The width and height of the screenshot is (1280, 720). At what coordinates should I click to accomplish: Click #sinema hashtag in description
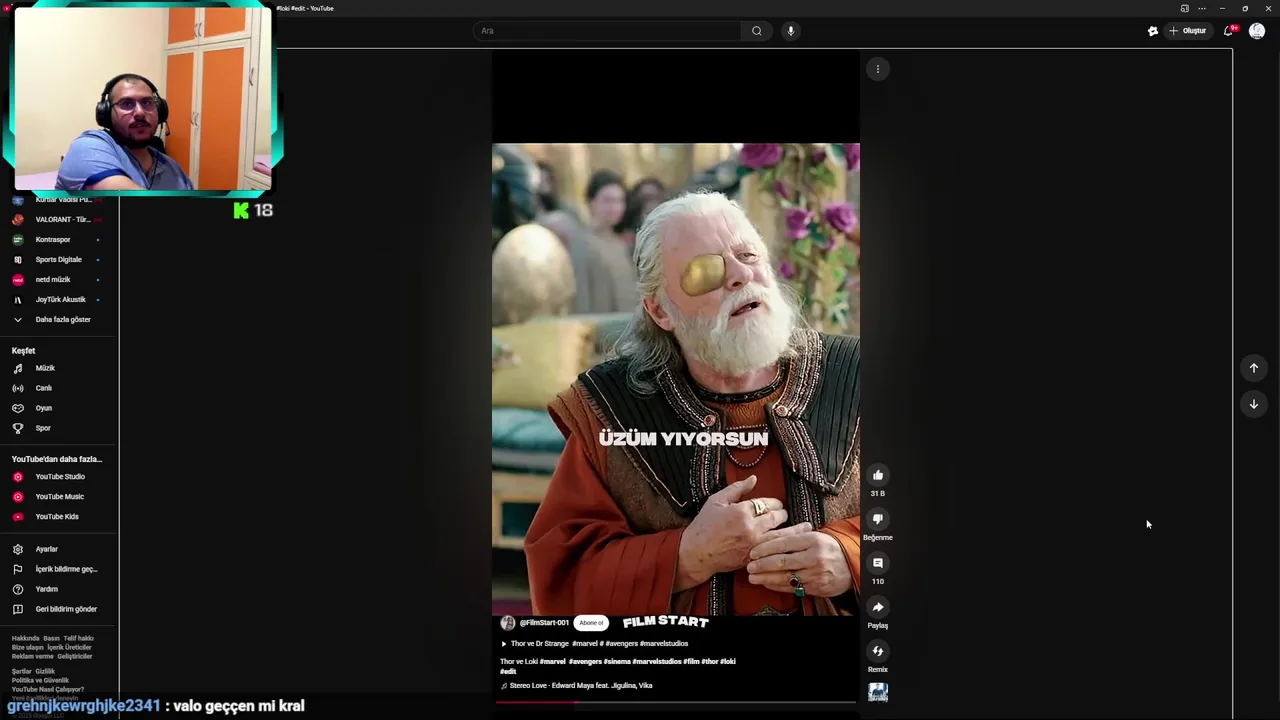(617, 662)
